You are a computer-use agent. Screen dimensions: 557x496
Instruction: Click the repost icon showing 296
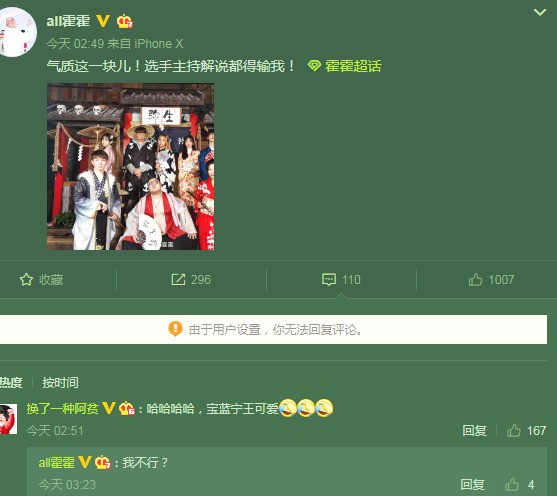pos(191,280)
